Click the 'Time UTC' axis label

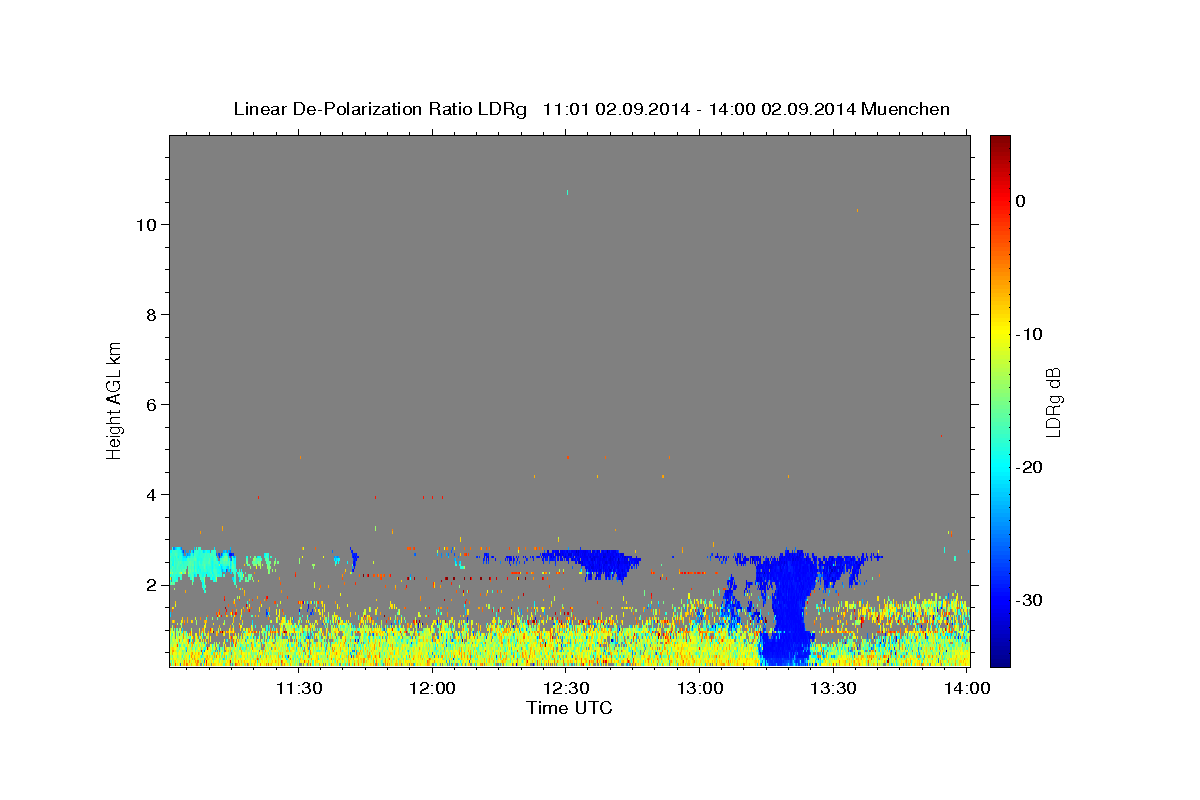click(x=569, y=708)
